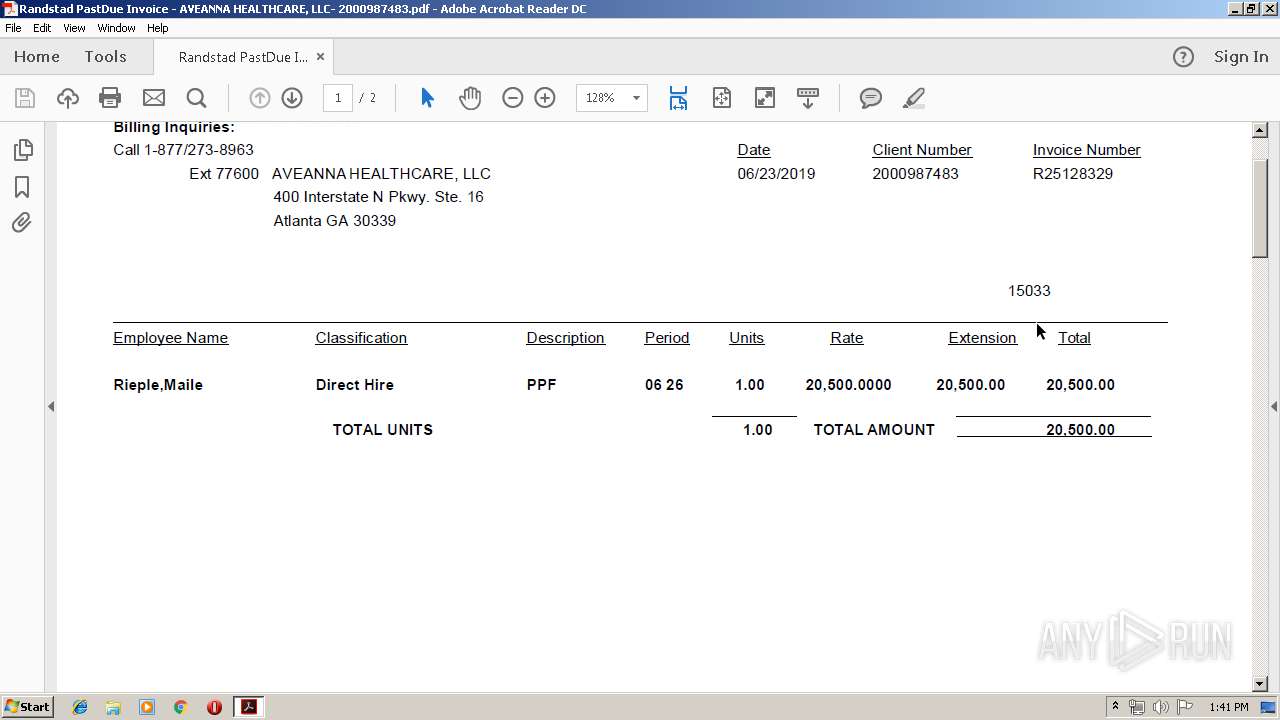Viewport: 1280px width, 720px height.
Task: Open the Help question mark icon
Action: 1183,57
